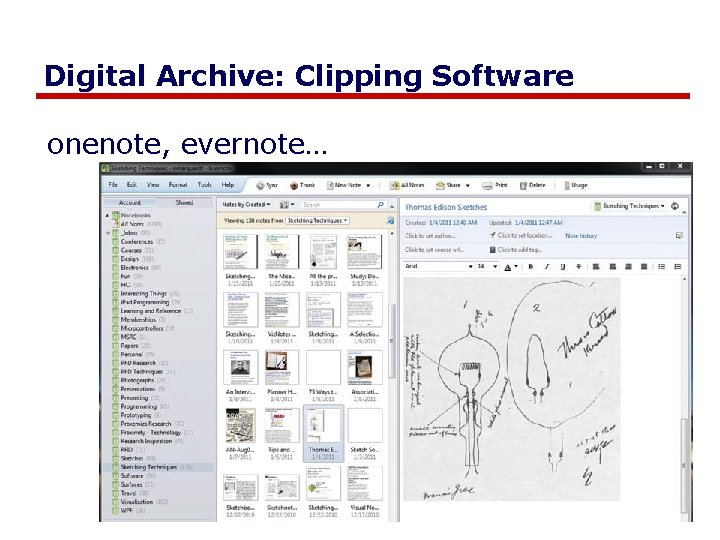This screenshot has height=540, width=720.
Task: Click the Sync toolbar button
Action: coord(267,186)
